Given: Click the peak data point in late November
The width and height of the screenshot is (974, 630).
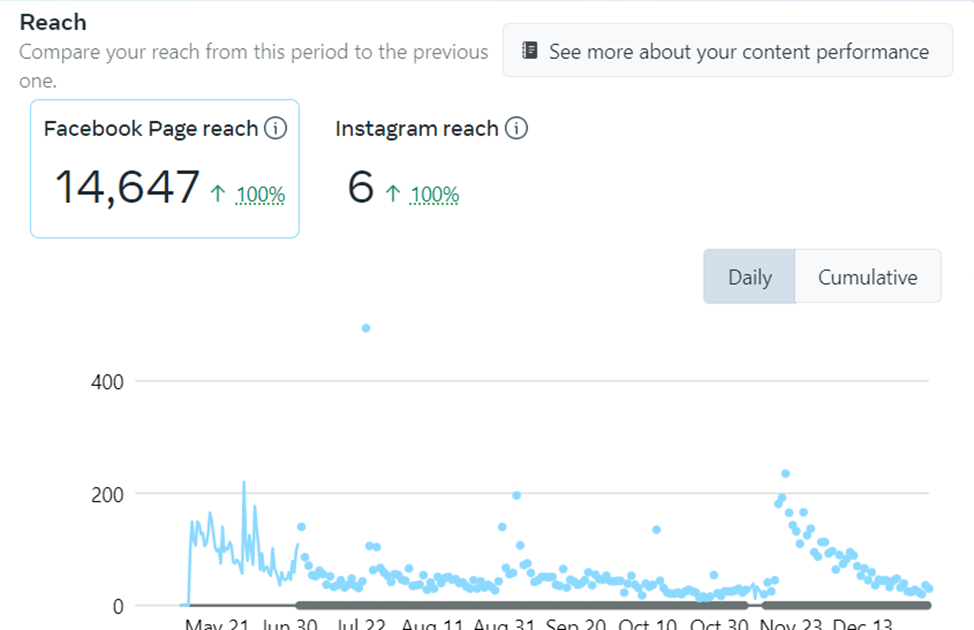Looking at the screenshot, I should (785, 473).
